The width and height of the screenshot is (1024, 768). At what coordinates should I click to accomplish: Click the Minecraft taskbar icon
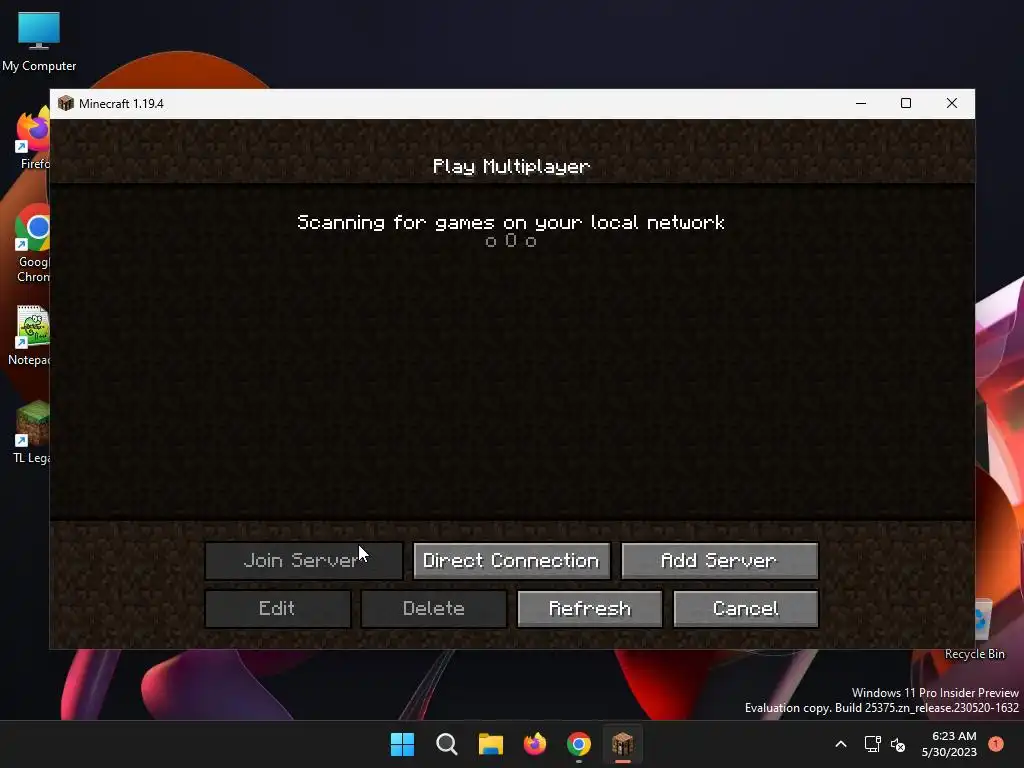[x=622, y=744]
